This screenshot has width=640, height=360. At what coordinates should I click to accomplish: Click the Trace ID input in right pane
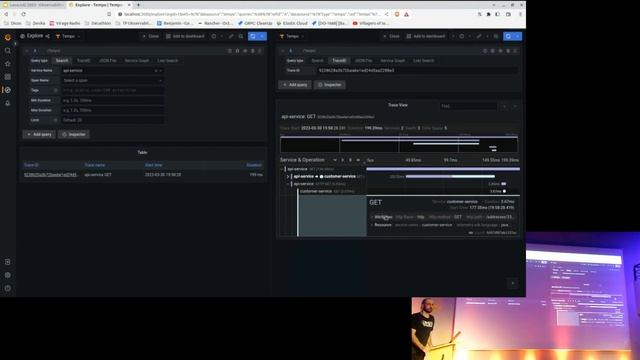(417, 71)
